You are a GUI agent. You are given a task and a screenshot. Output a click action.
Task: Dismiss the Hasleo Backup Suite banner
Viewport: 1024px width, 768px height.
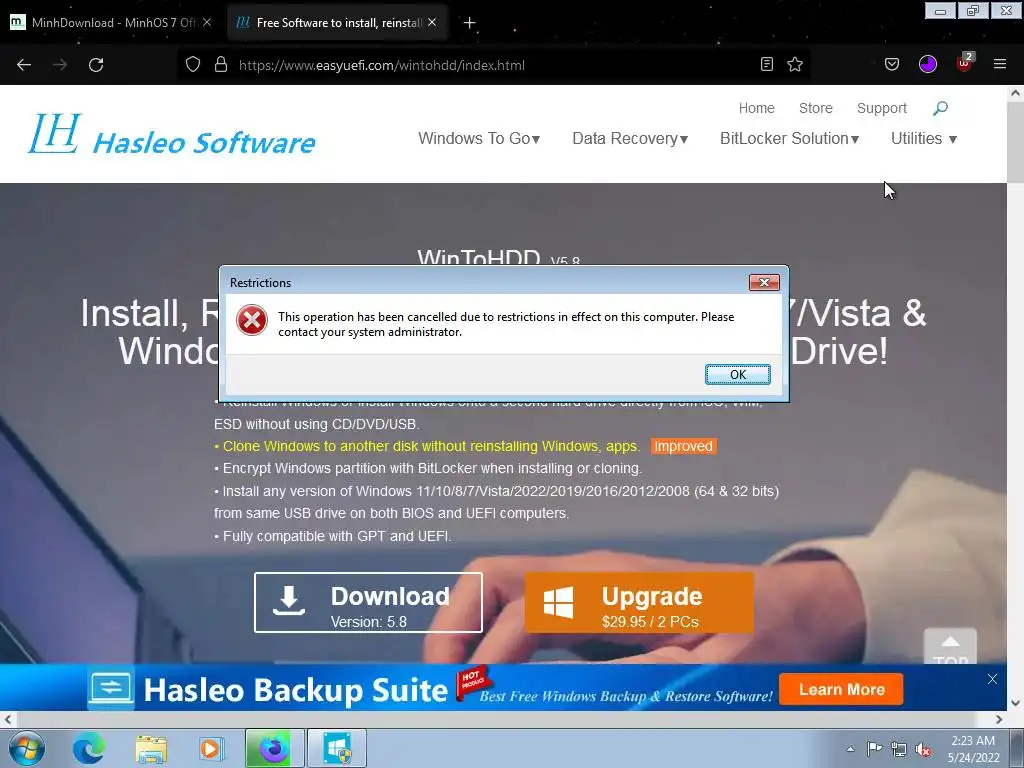click(x=992, y=679)
